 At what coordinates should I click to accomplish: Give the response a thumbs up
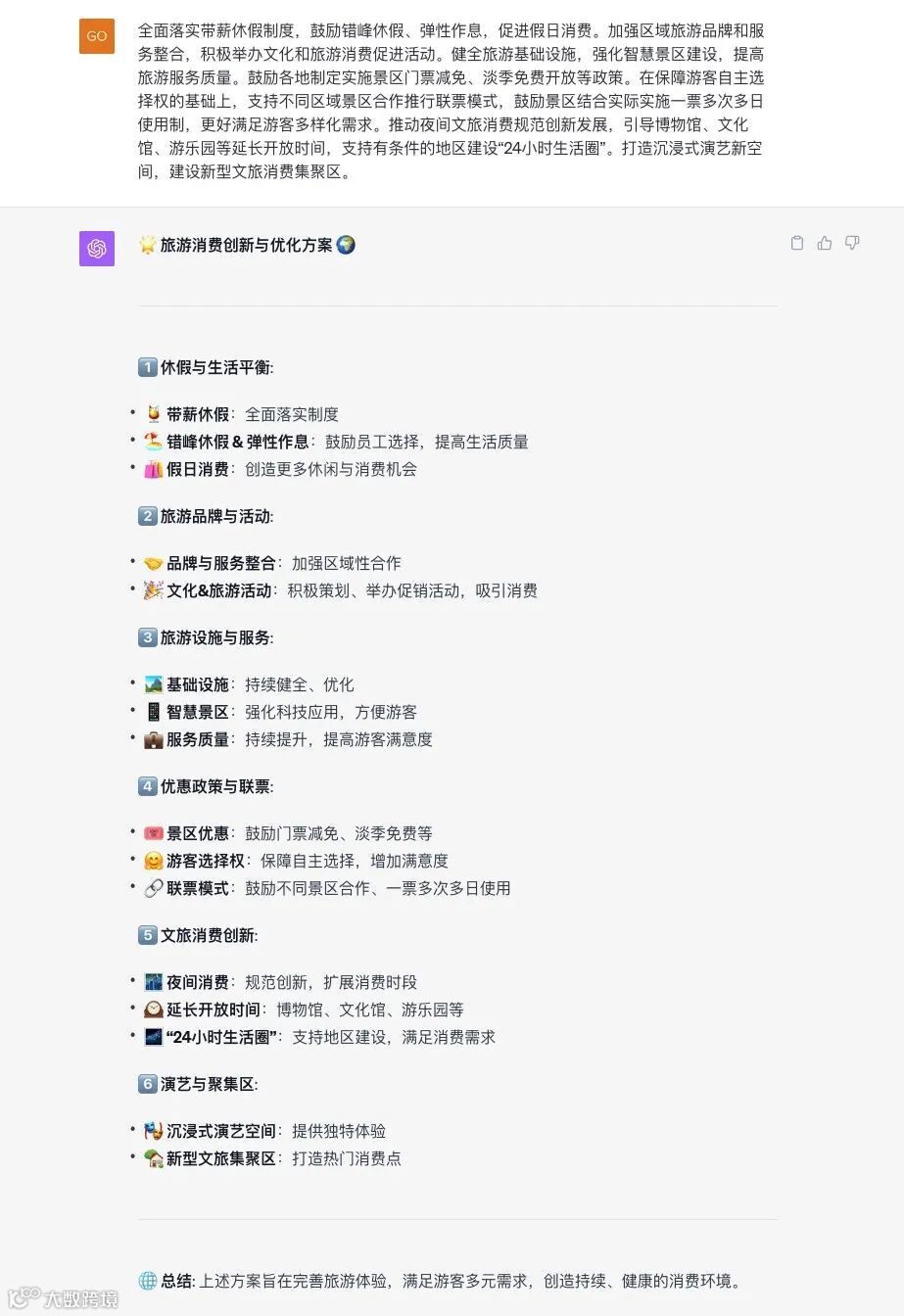(x=825, y=243)
